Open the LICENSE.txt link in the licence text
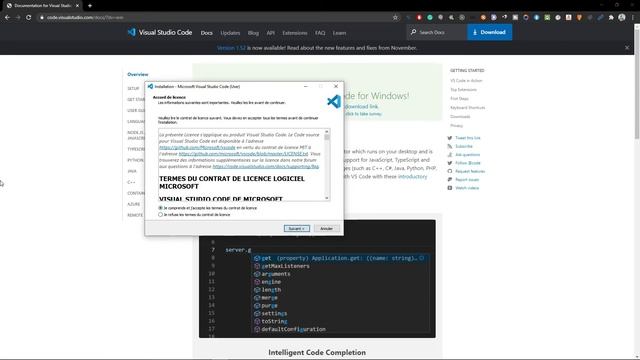The height and width of the screenshot is (360, 640). [243, 154]
